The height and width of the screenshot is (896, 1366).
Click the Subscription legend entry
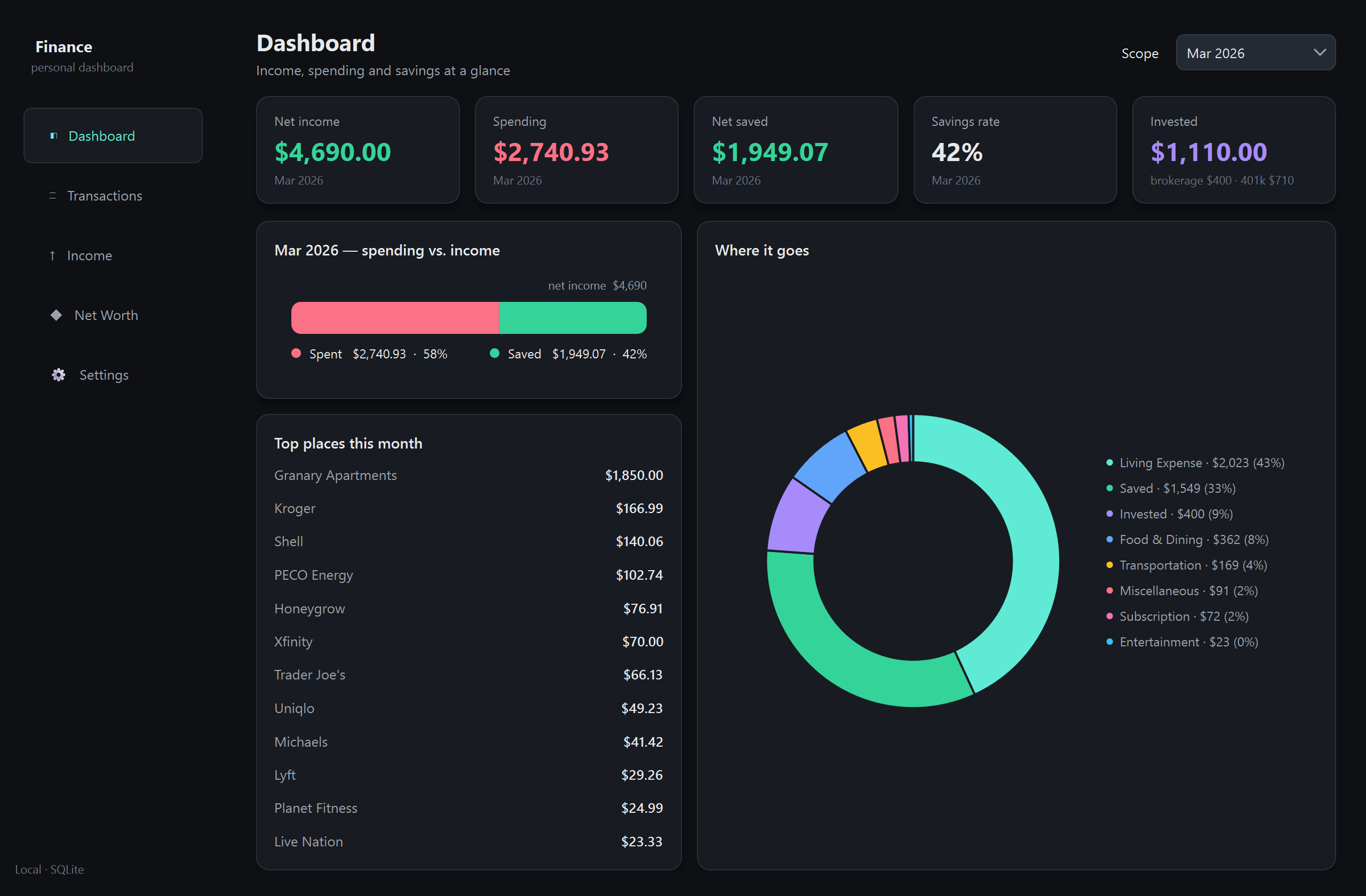coord(1177,616)
